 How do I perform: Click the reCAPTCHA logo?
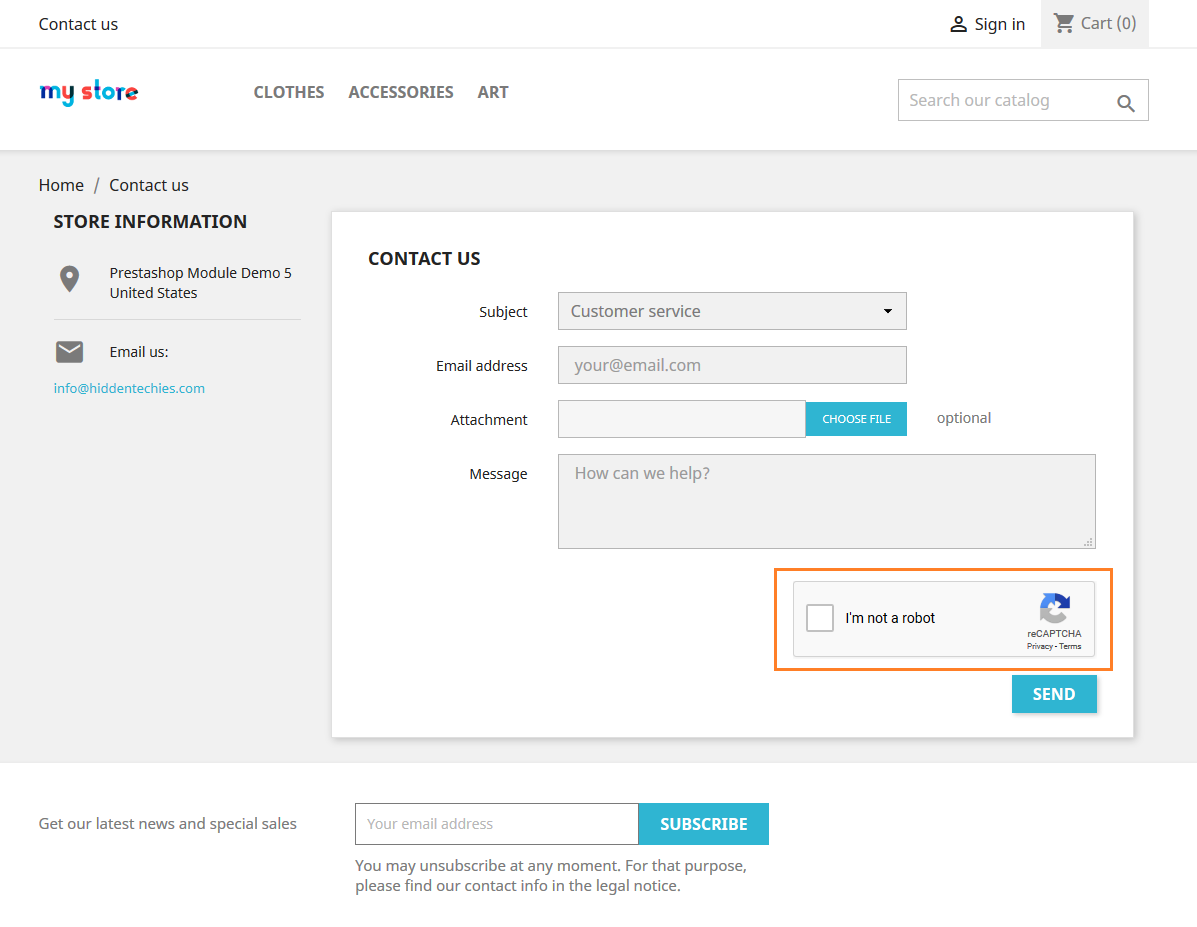point(1054,608)
